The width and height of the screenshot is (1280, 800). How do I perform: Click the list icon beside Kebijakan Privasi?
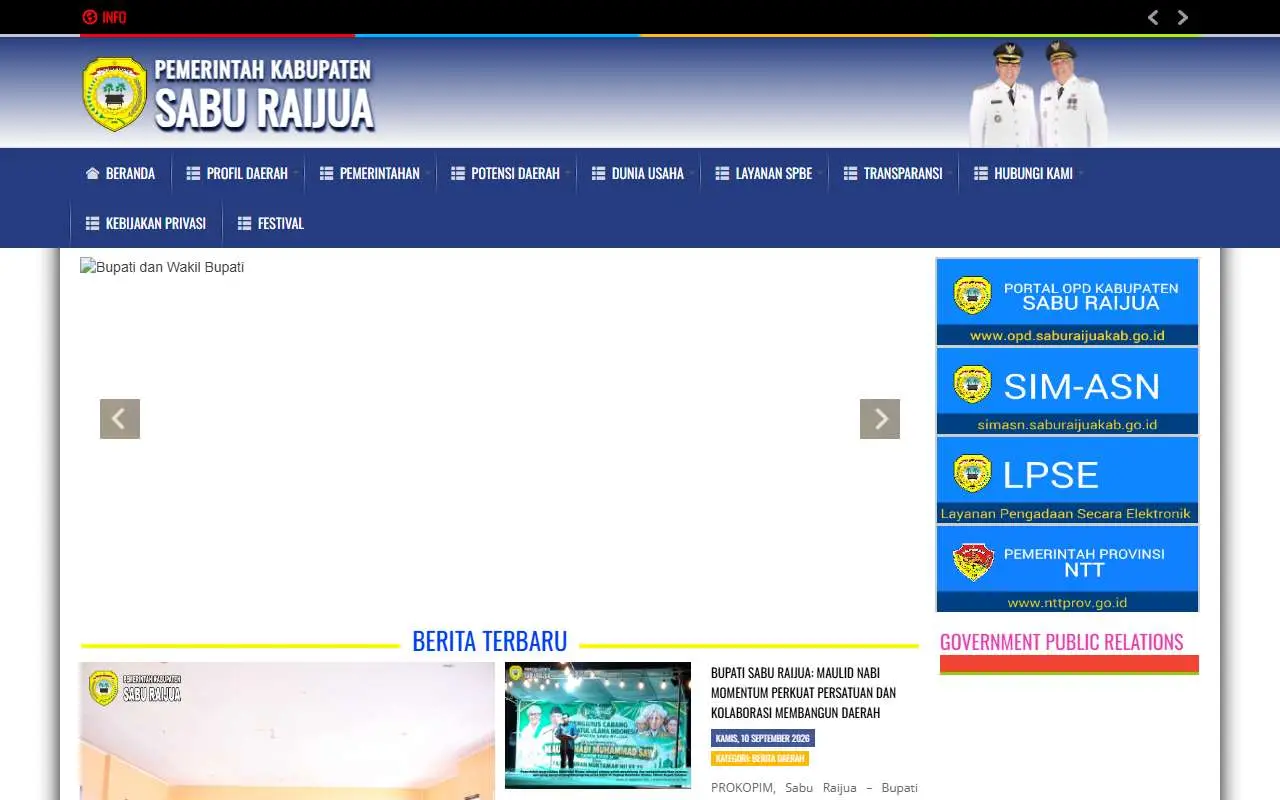point(93,223)
